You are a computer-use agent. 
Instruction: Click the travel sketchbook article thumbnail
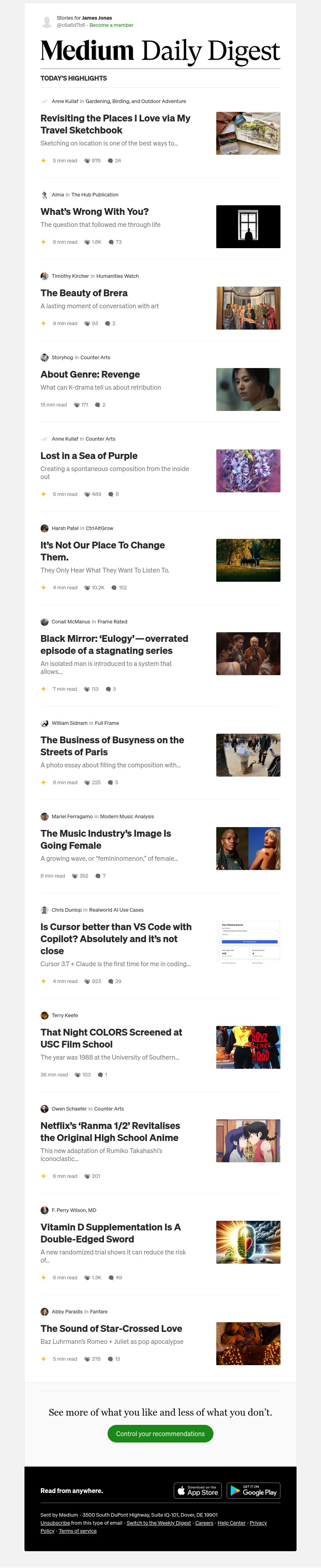pos(248,133)
